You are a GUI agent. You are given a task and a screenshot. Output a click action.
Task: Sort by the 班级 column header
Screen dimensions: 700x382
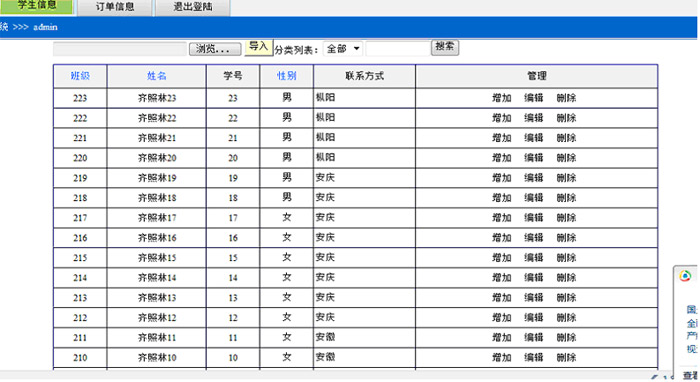(80, 76)
